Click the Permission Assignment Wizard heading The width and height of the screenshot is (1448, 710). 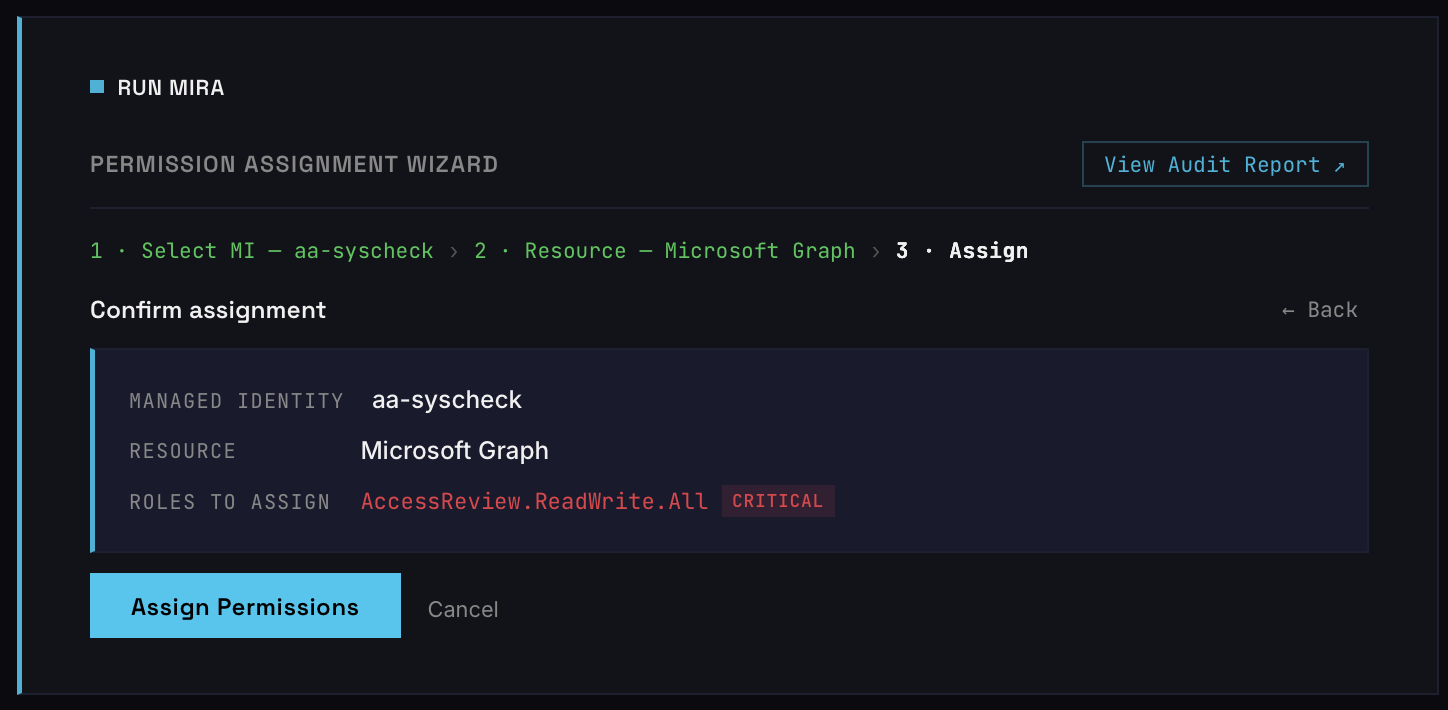coord(294,164)
